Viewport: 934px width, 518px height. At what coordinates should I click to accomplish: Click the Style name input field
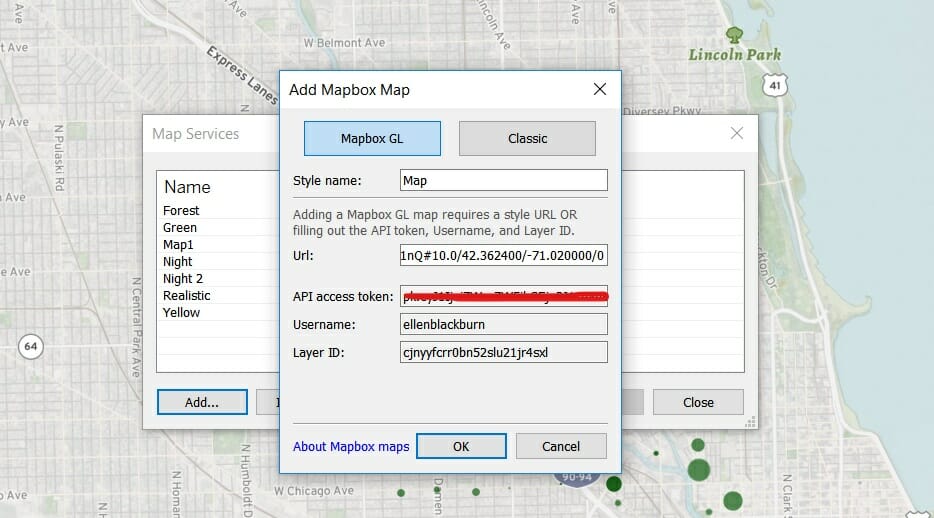click(x=504, y=180)
